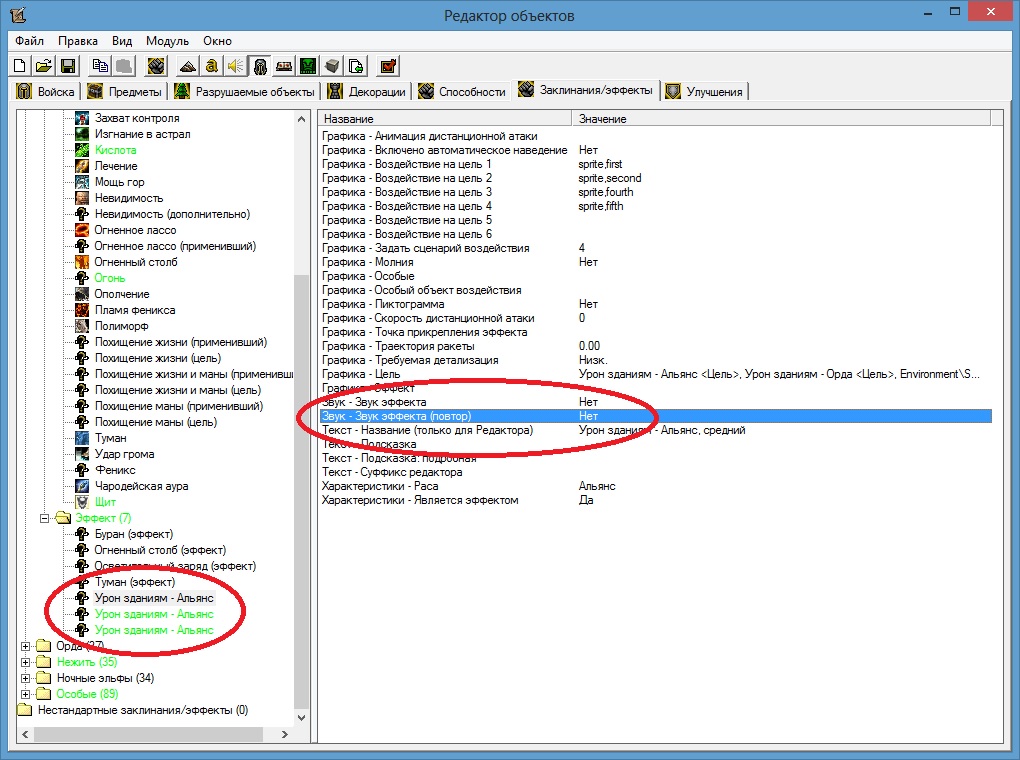
Task: Open the Правка menu
Action: tap(78, 40)
